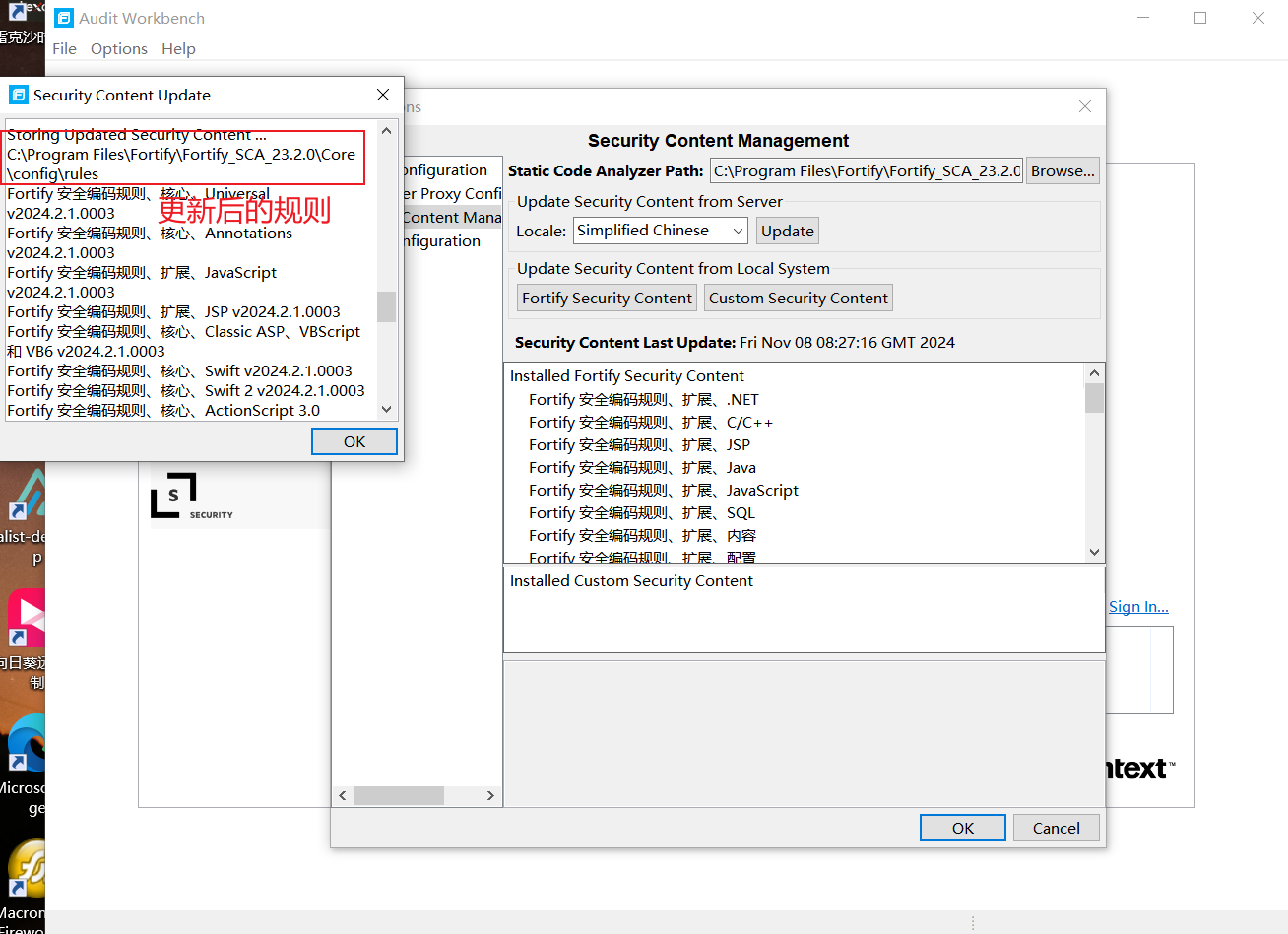Click the Update button
This screenshot has width=1288, height=934.
coord(788,231)
